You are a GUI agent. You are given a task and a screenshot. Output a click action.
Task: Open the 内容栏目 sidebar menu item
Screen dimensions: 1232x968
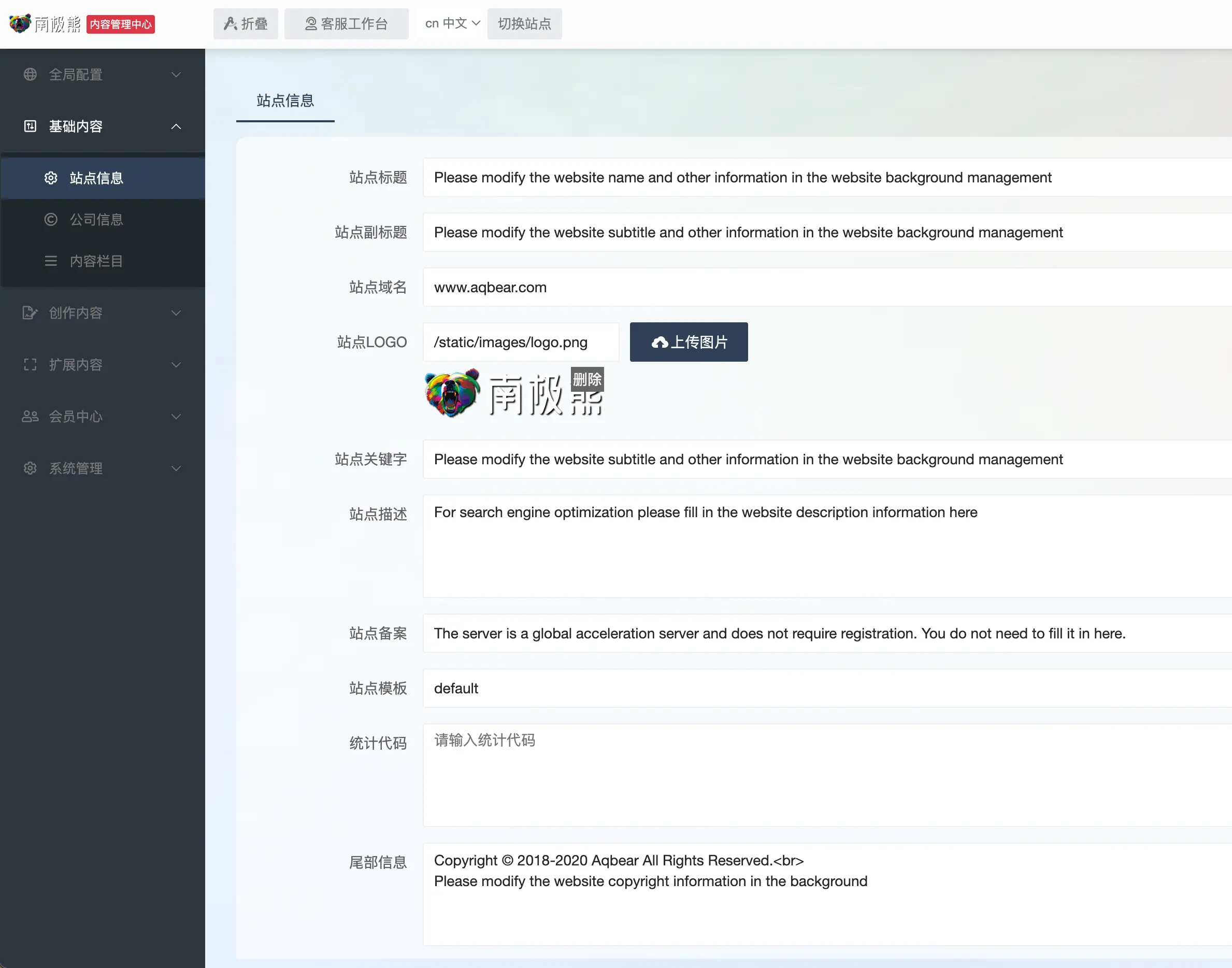click(103, 261)
